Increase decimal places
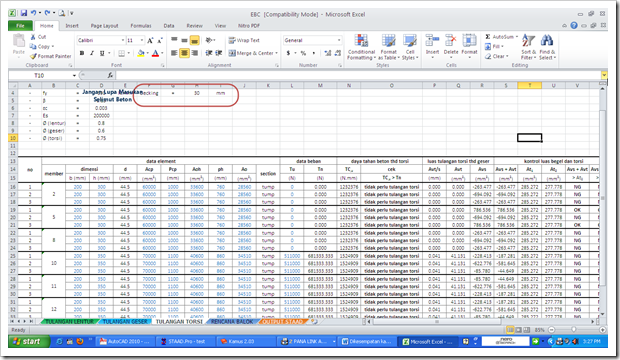620x360 pixels. [x=328, y=53]
